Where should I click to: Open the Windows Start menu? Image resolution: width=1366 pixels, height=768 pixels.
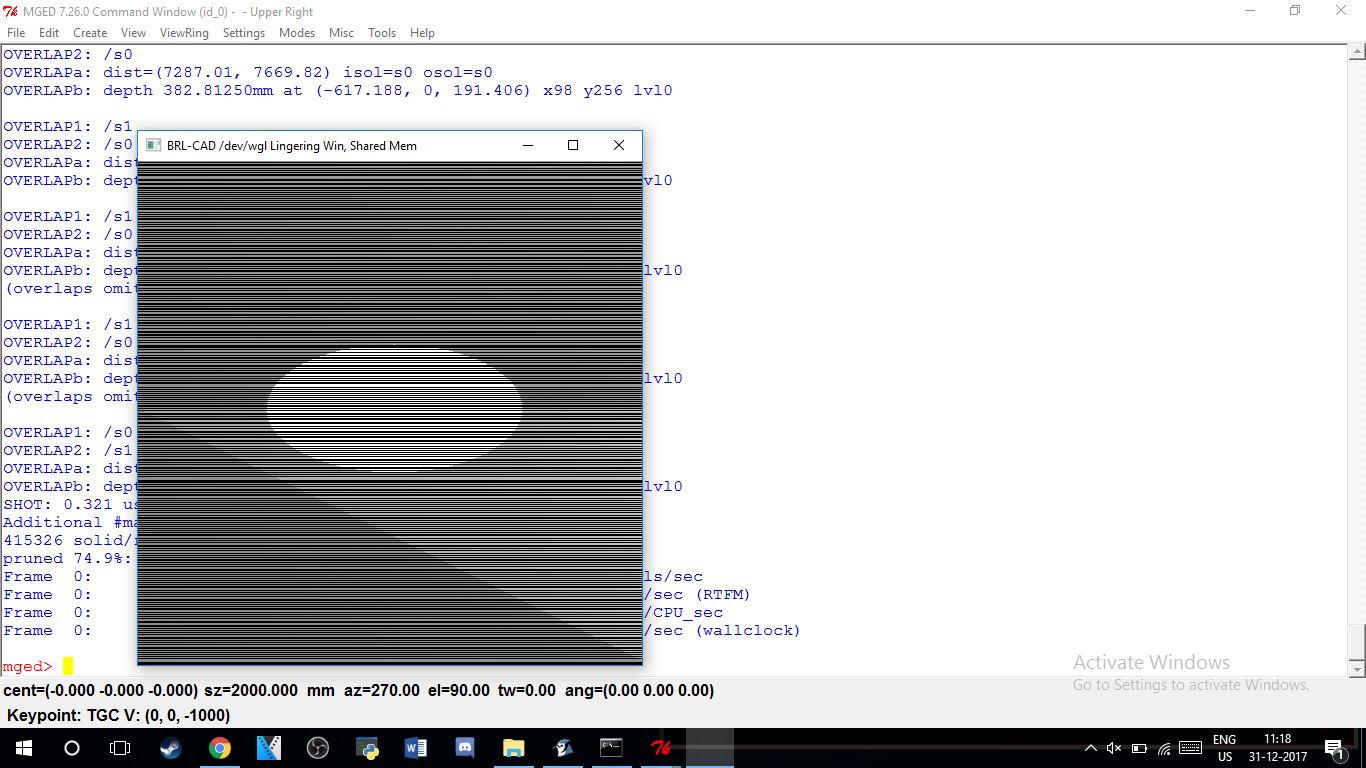[23, 748]
